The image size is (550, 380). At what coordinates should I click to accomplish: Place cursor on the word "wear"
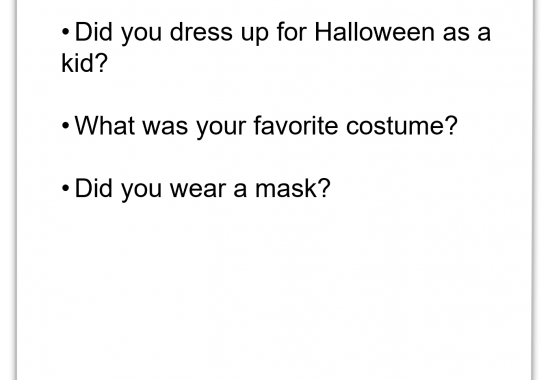tap(198, 188)
